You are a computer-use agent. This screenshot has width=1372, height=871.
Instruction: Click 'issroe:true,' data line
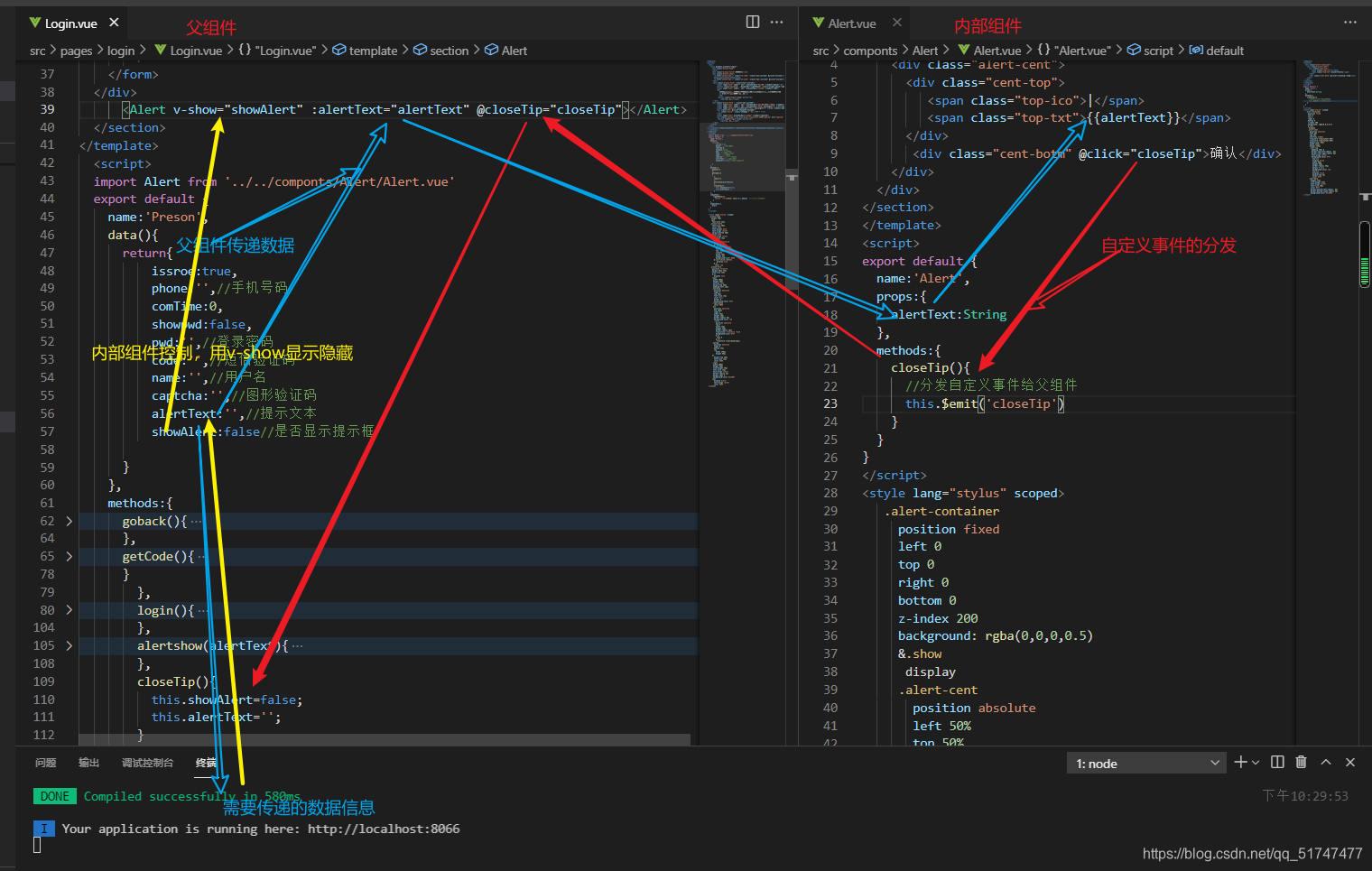pos(194,271)
